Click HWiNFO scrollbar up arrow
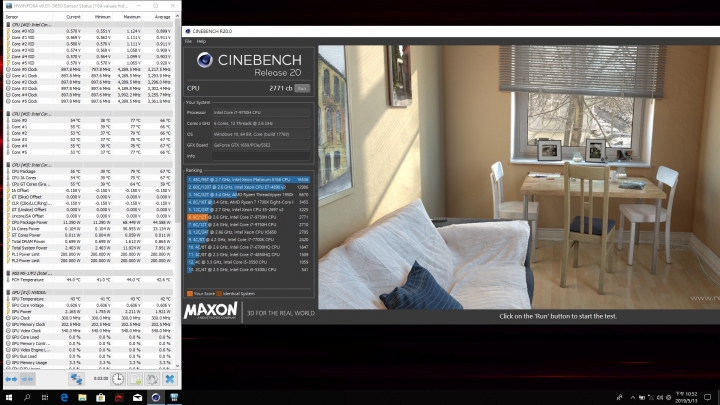This screenshot has width=720, height=405. (x=178, y=17)
